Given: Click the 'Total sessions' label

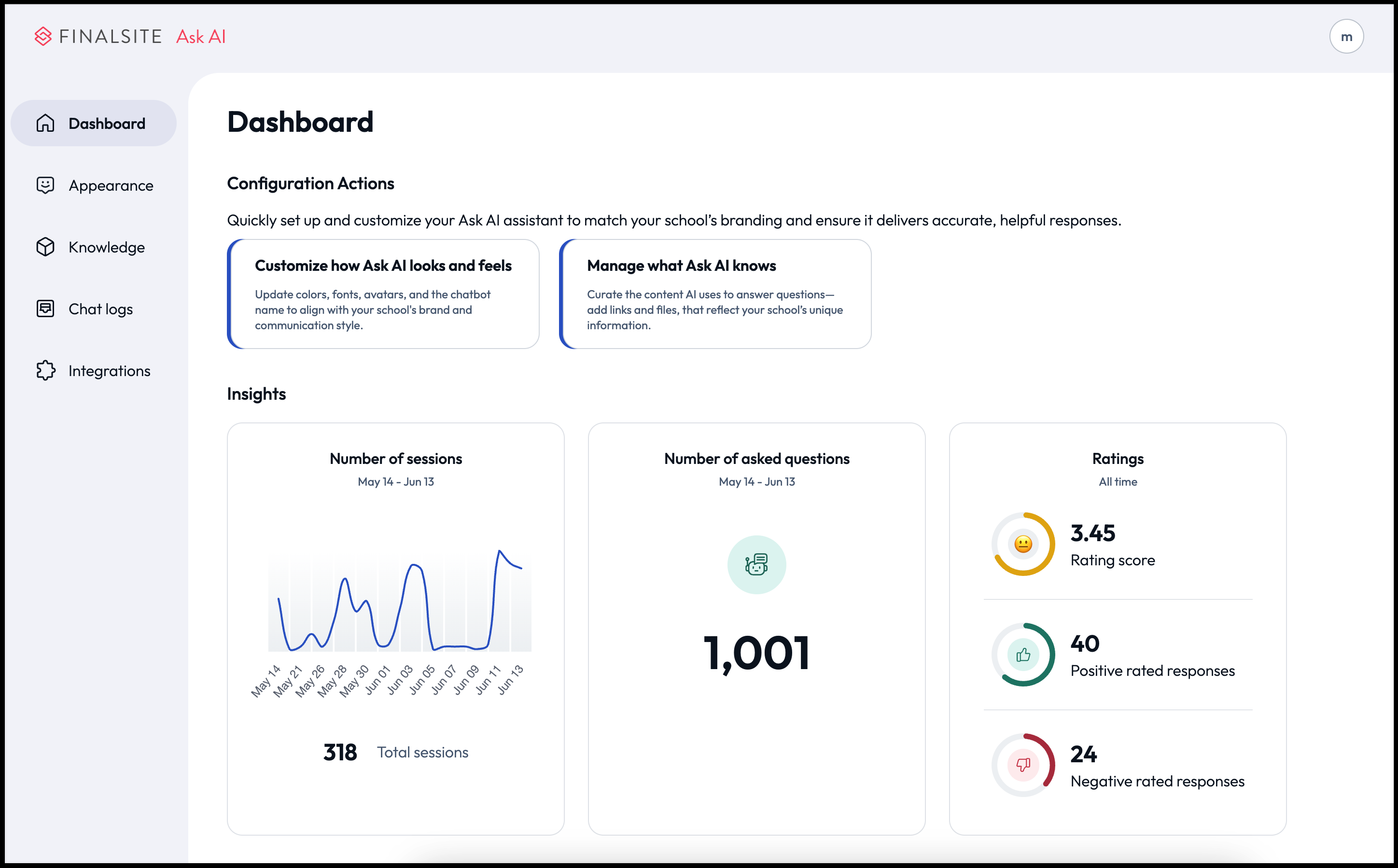Looking at the screenshot, I should click(x=422, y=752).
